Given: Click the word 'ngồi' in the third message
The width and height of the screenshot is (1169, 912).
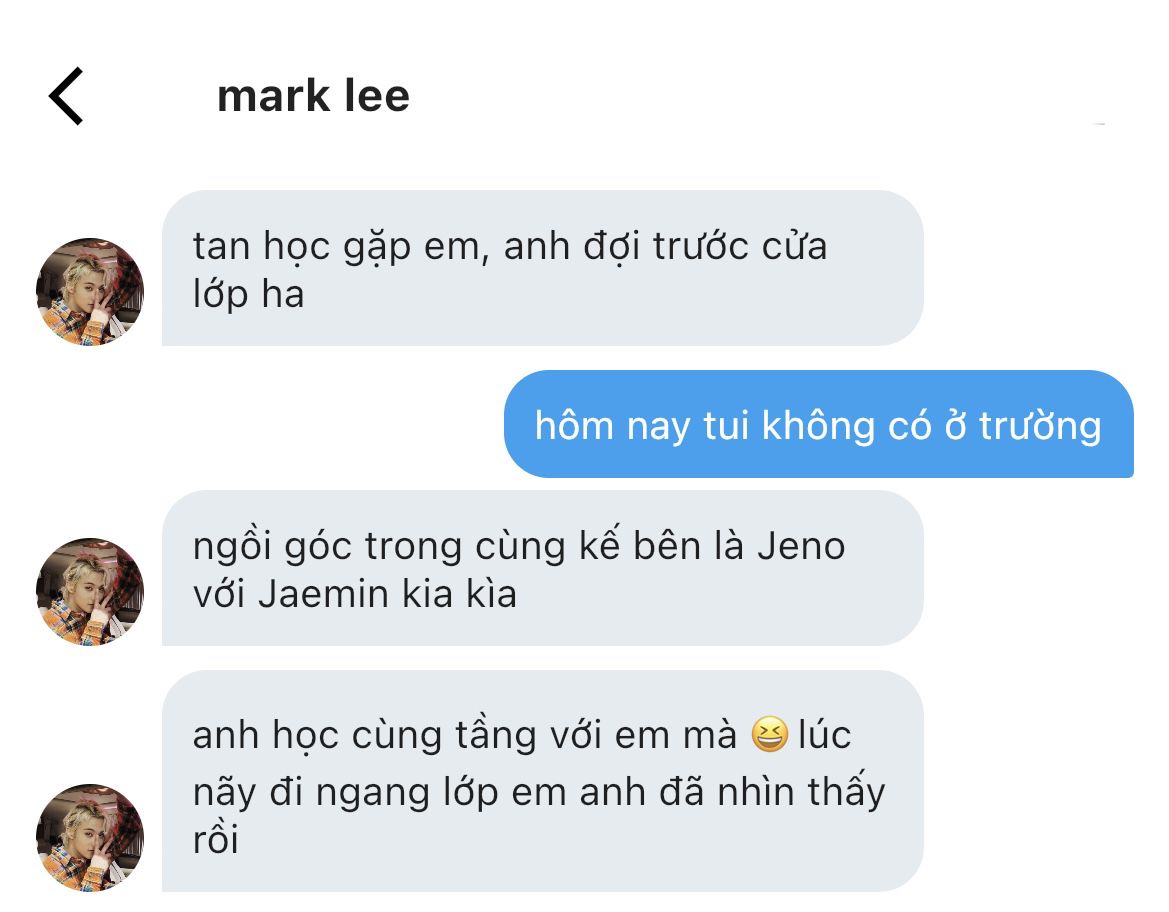Looking at the screenshot, I should pos(231,548).
